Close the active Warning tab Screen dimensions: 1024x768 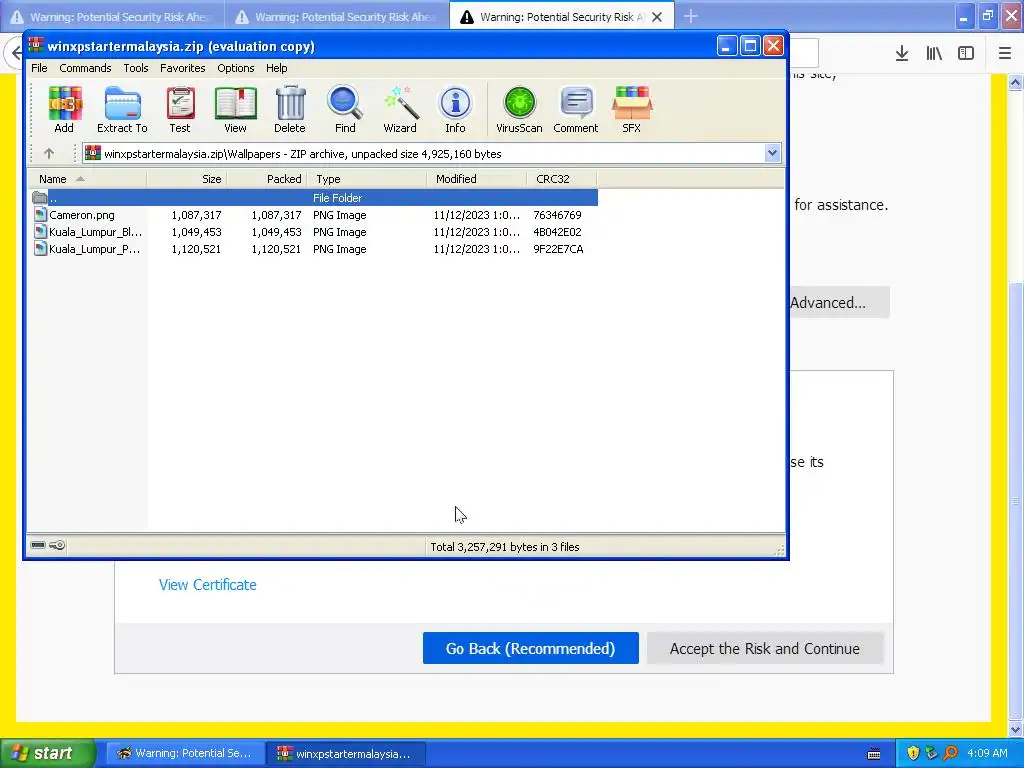click(657, 17)
